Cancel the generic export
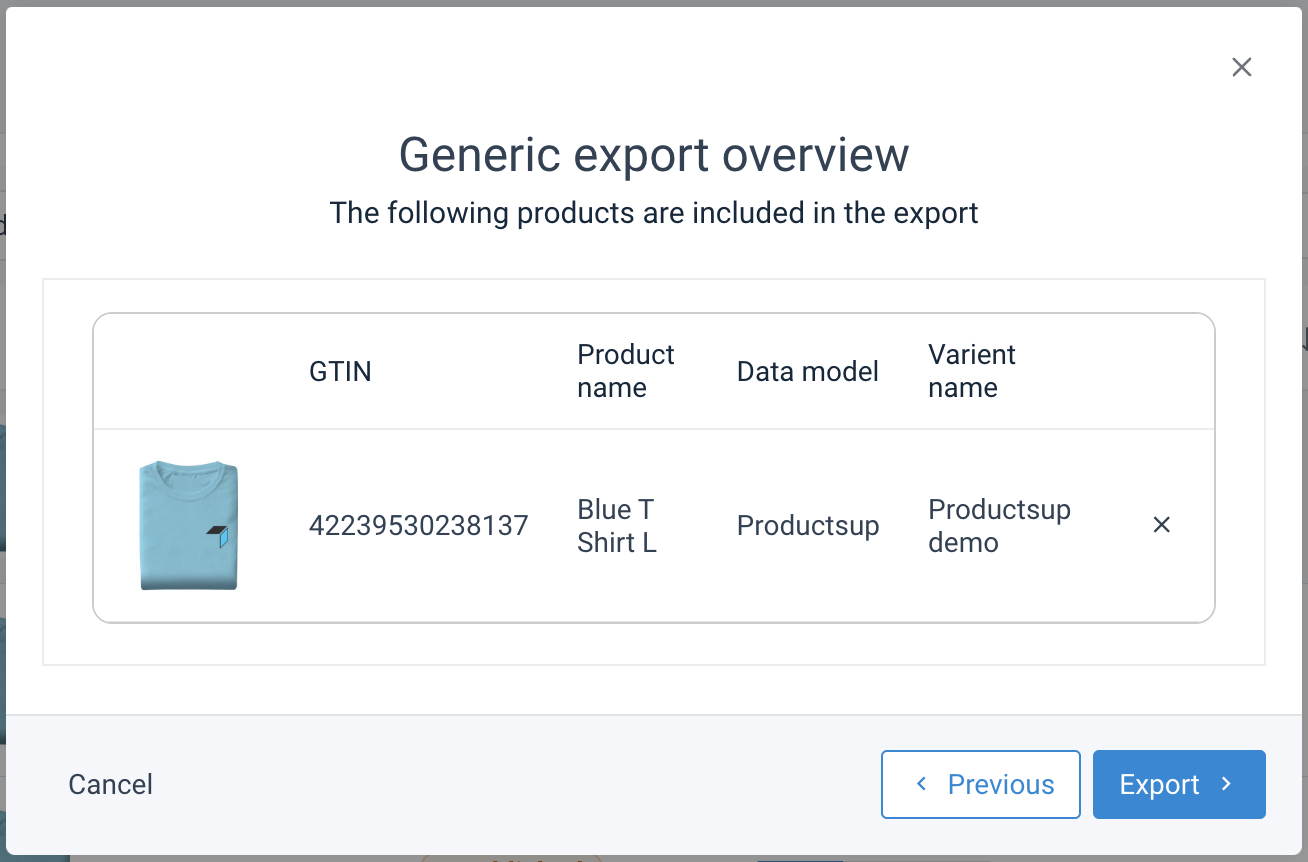This screenshot has height=862, width=1308. point(110,785)
